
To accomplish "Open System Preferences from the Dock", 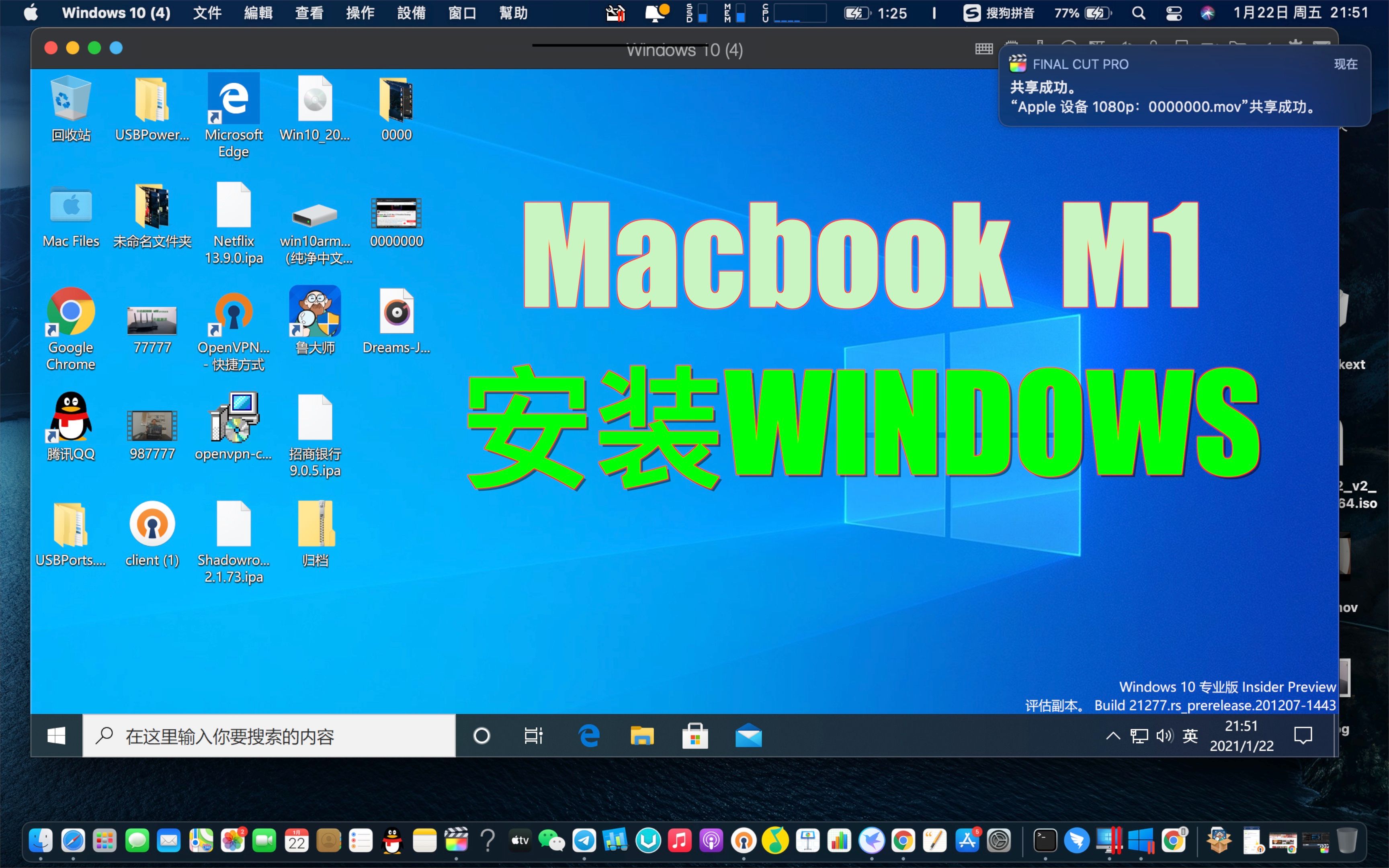I will coord(999,841).
